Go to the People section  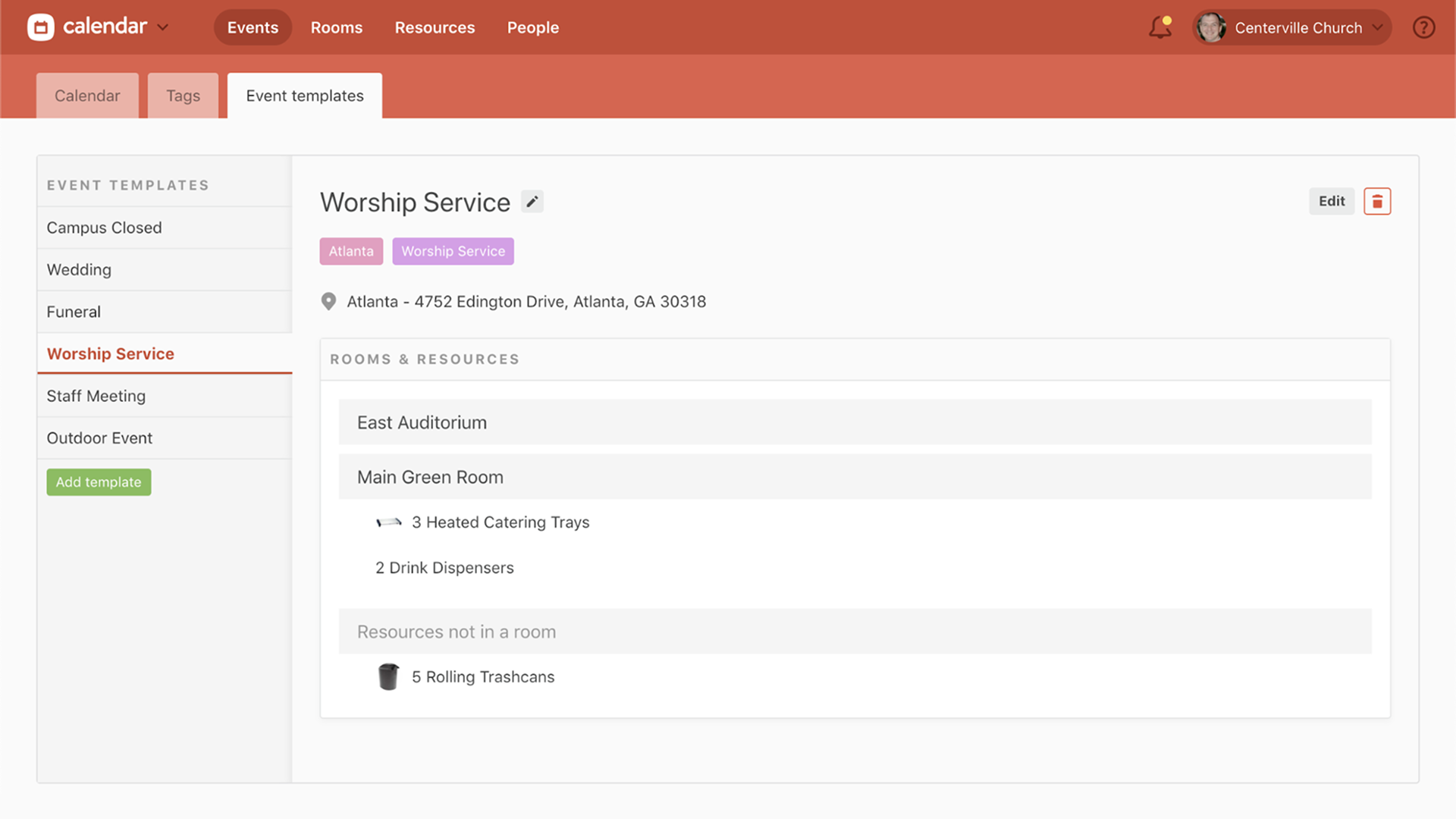click(533, 27)
